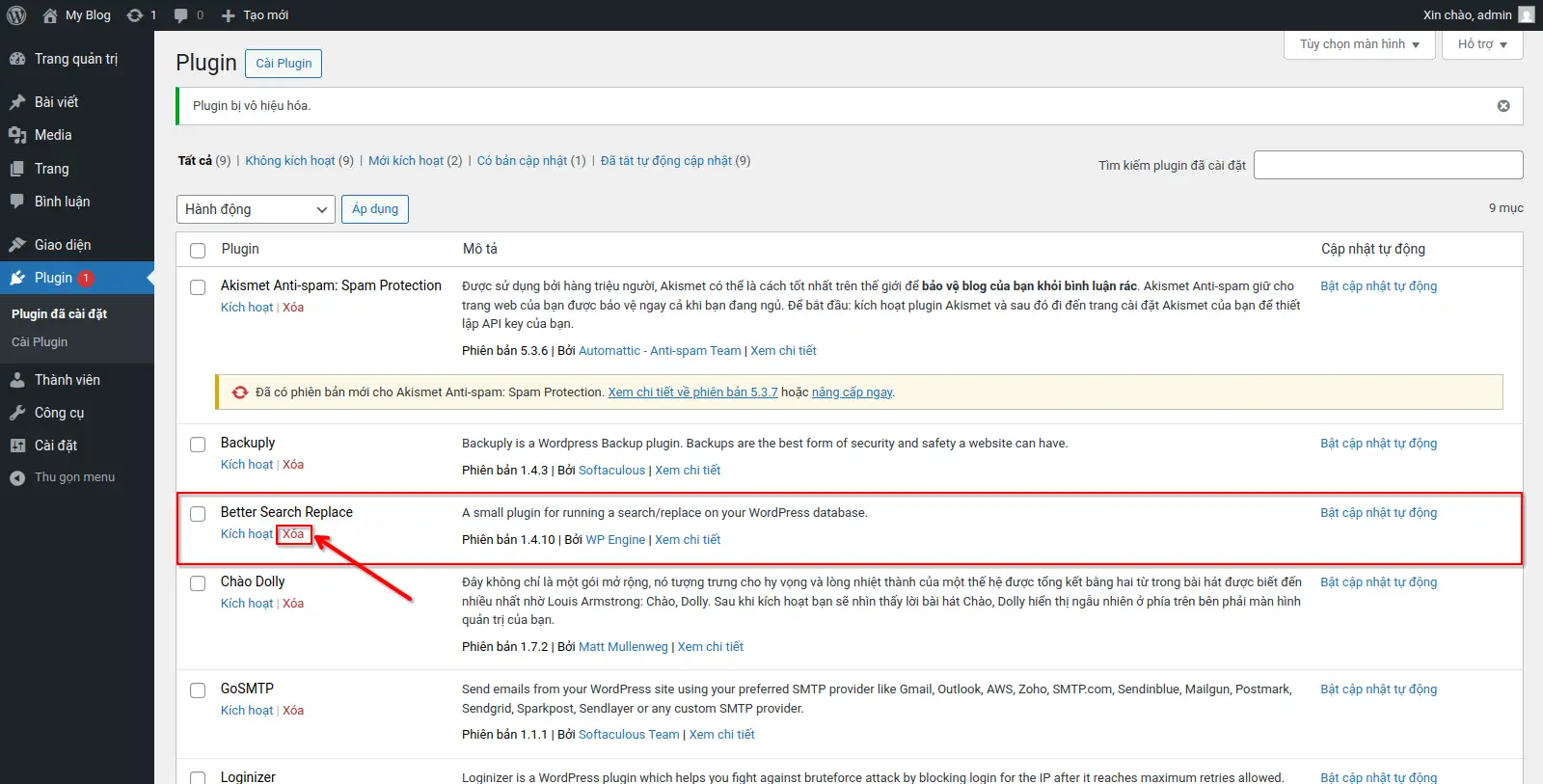The width and height of the screenshot is (1543, 784).
Task: Click Xóa under Better Search Replace
Action: pyautogui.click(x=293, y=534)
